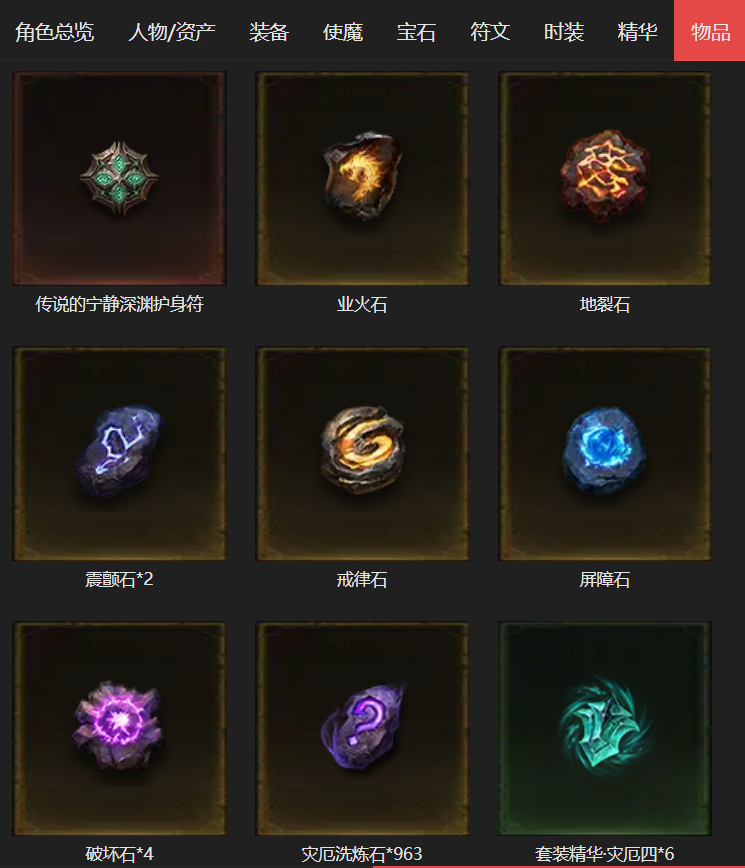745x868 pixels.
Task: Select the 业火石 fire stone icon
Action: (x=362, y=175)
